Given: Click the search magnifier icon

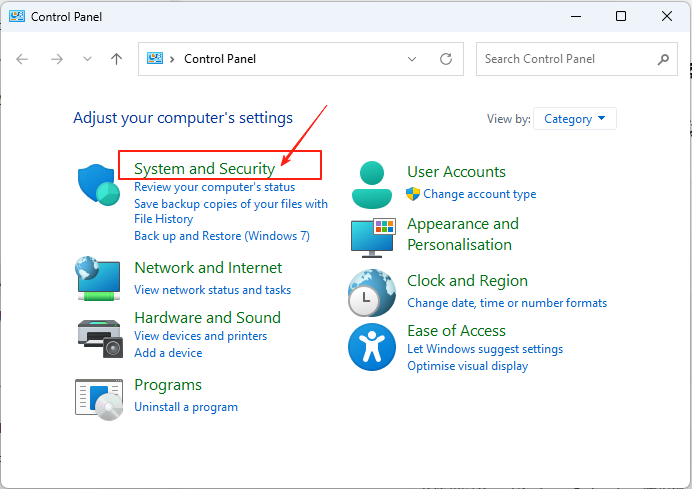Looking at the screenshot, I should coord(663,59).
